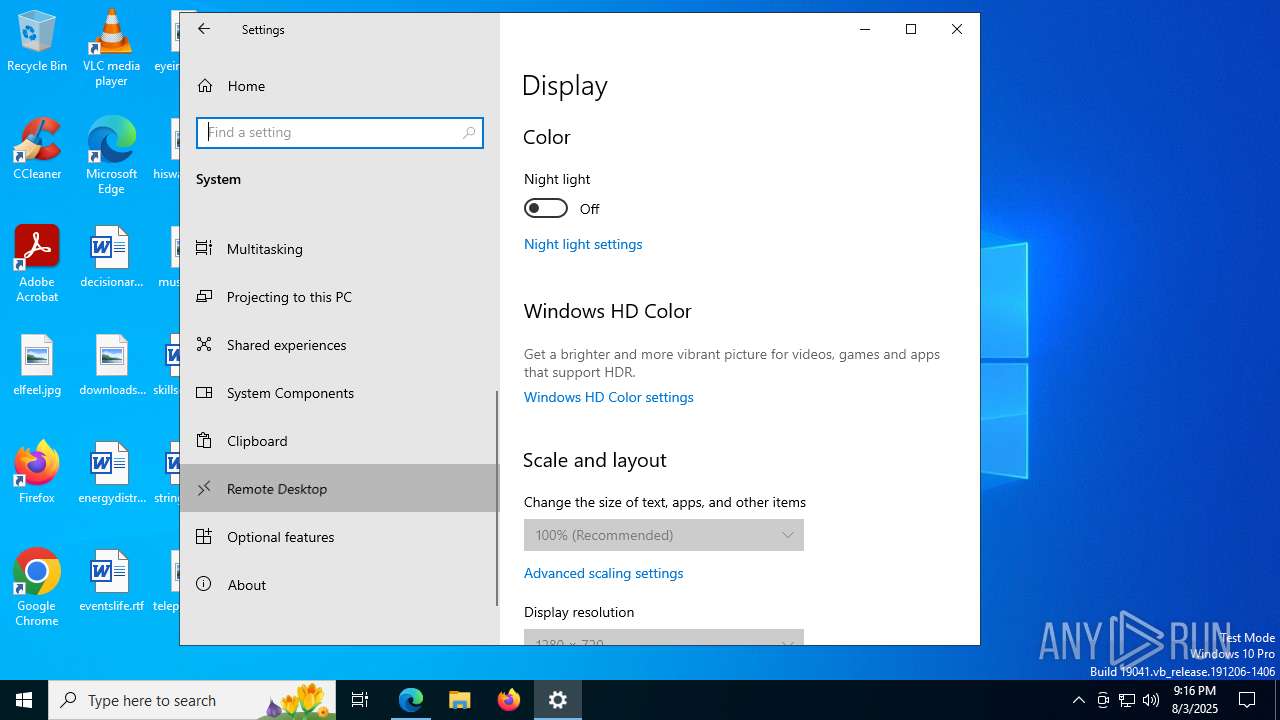Select the elfeel.jpg desktop file
Image resolution: width=1280 pixels, height=720 pixels.
pos(37,366)
